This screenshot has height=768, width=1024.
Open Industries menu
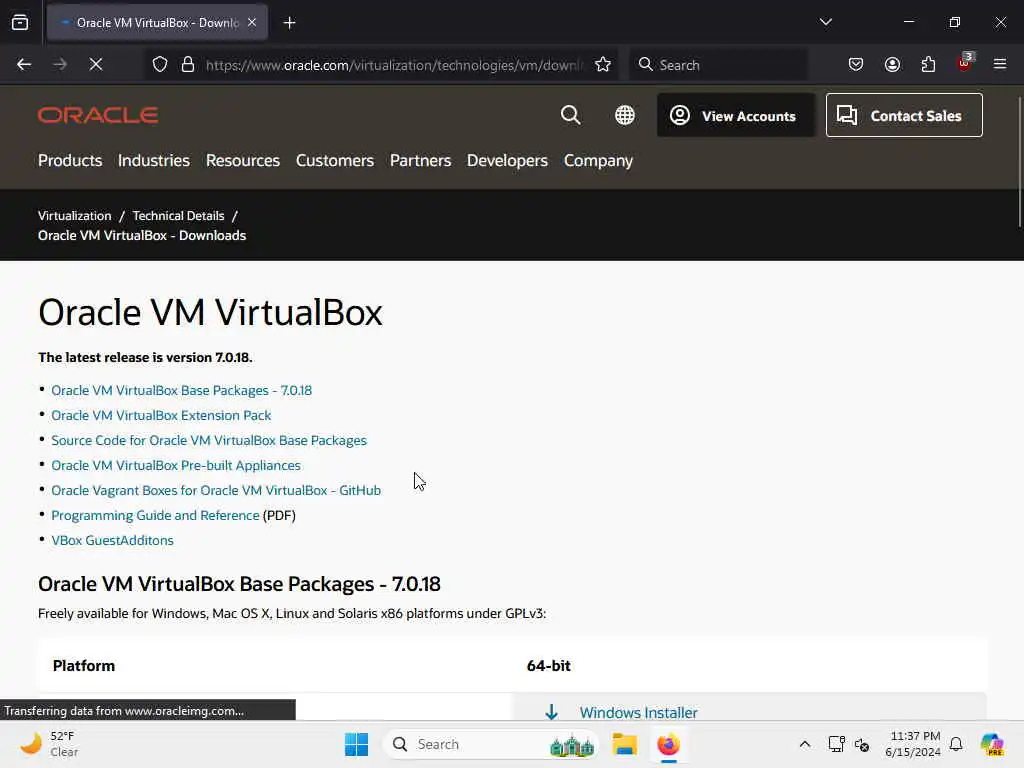pos(153,161)
